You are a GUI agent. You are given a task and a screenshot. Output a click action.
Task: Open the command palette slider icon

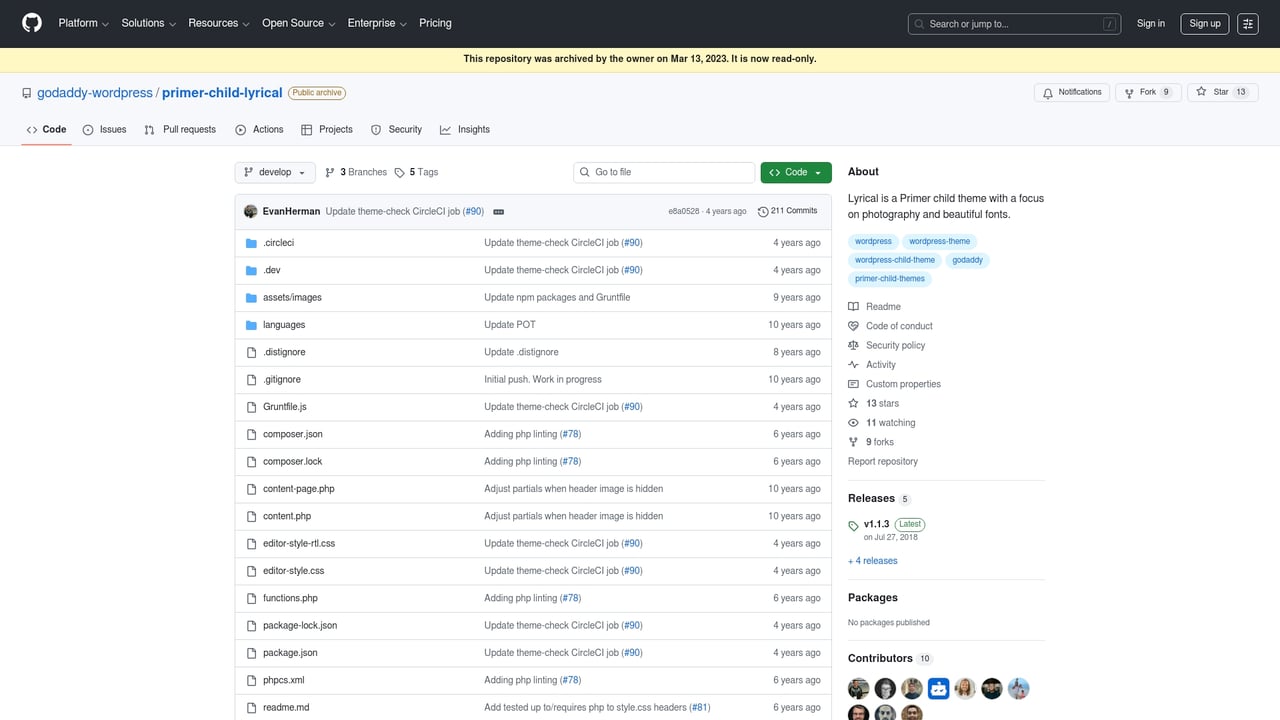pos(1247,23)
